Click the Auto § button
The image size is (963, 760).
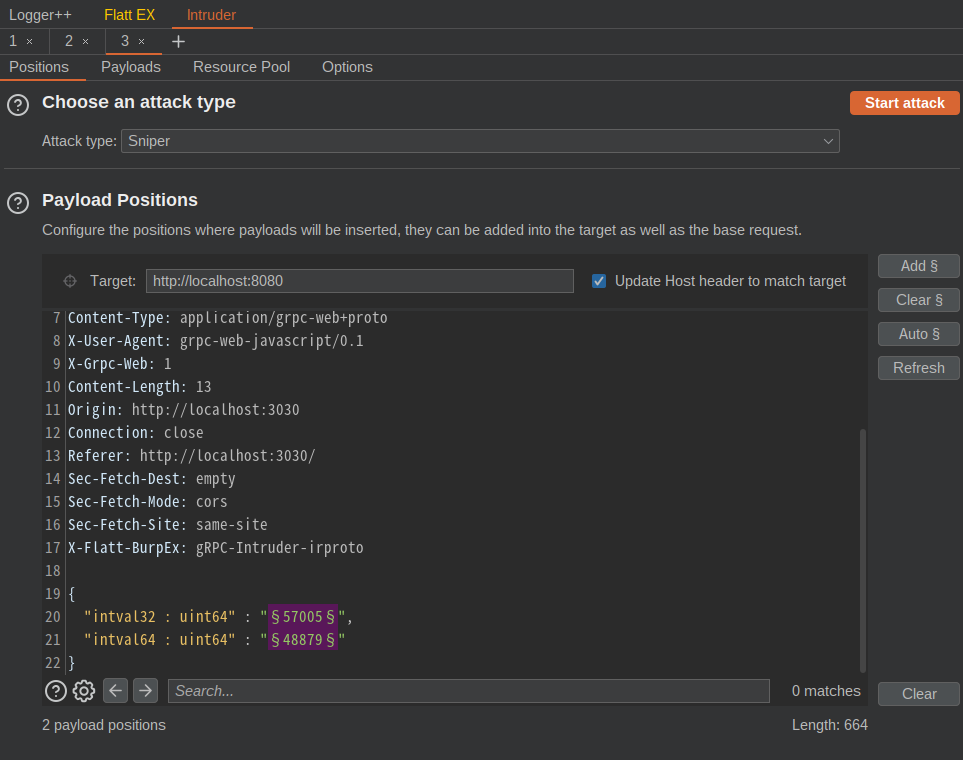[919, 334]
